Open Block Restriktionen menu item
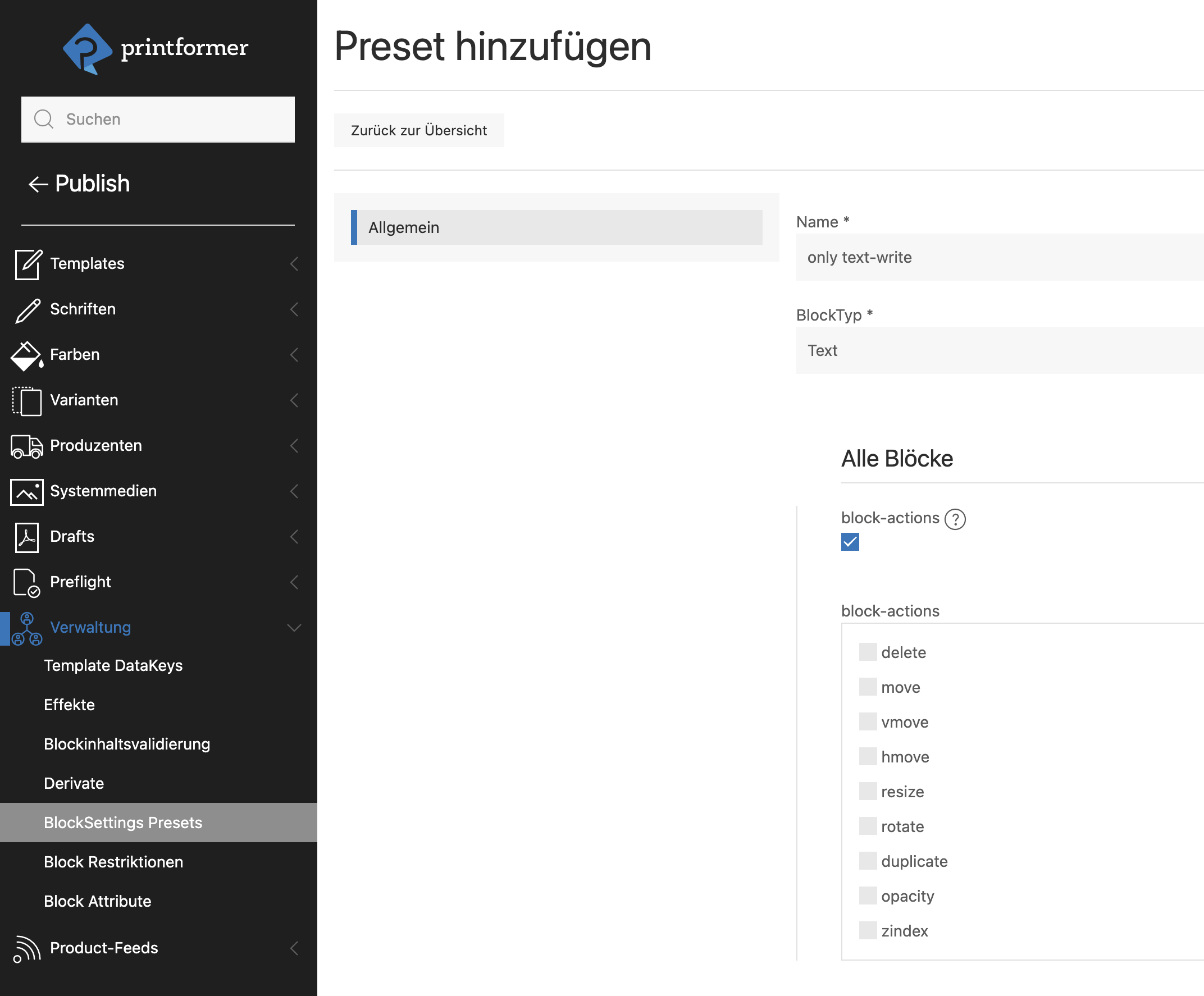Image resolution: width=1204 pixels, height=996 pixels. tap(113, 862)
